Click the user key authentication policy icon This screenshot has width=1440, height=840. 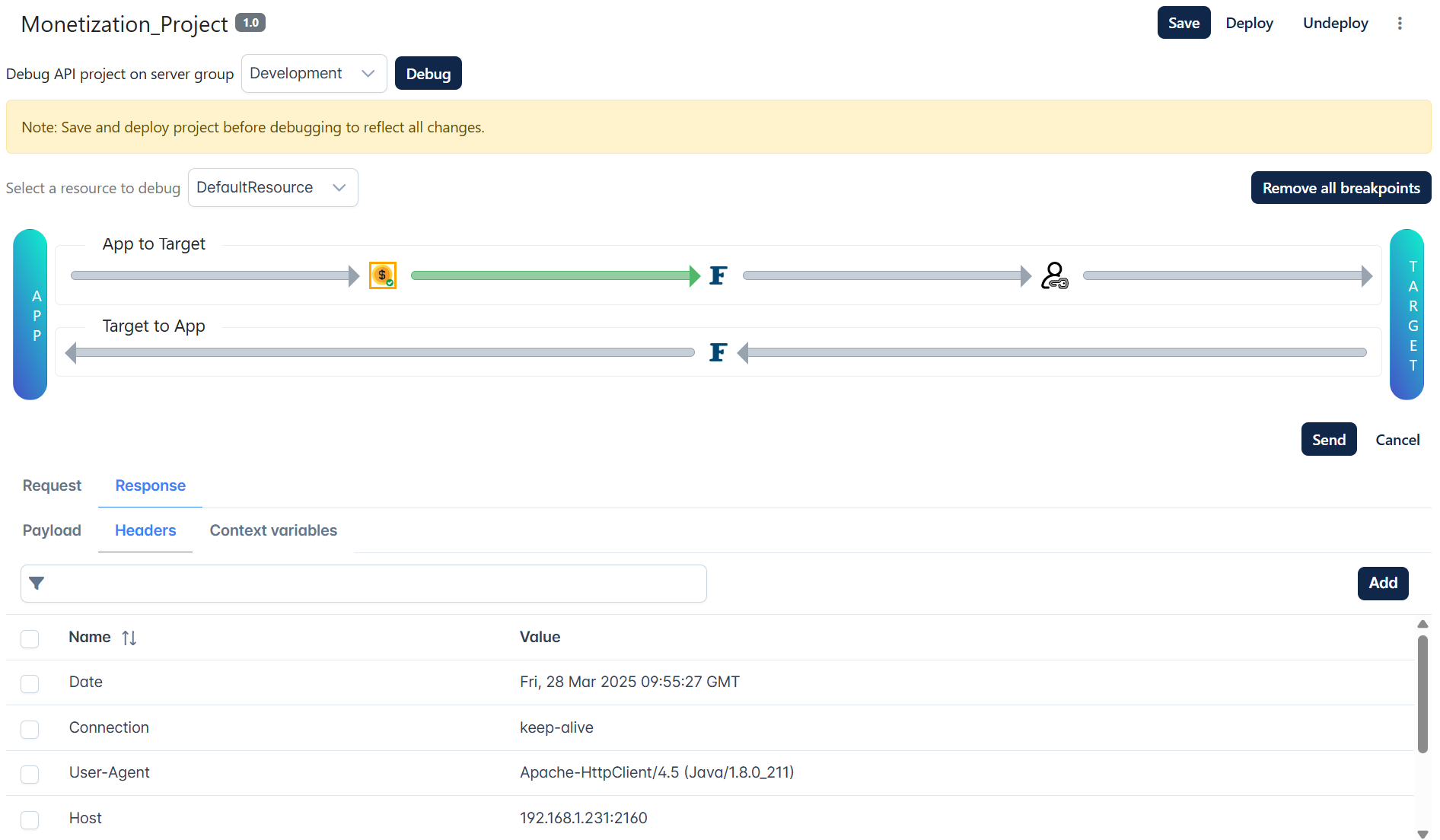[1054, 275]
